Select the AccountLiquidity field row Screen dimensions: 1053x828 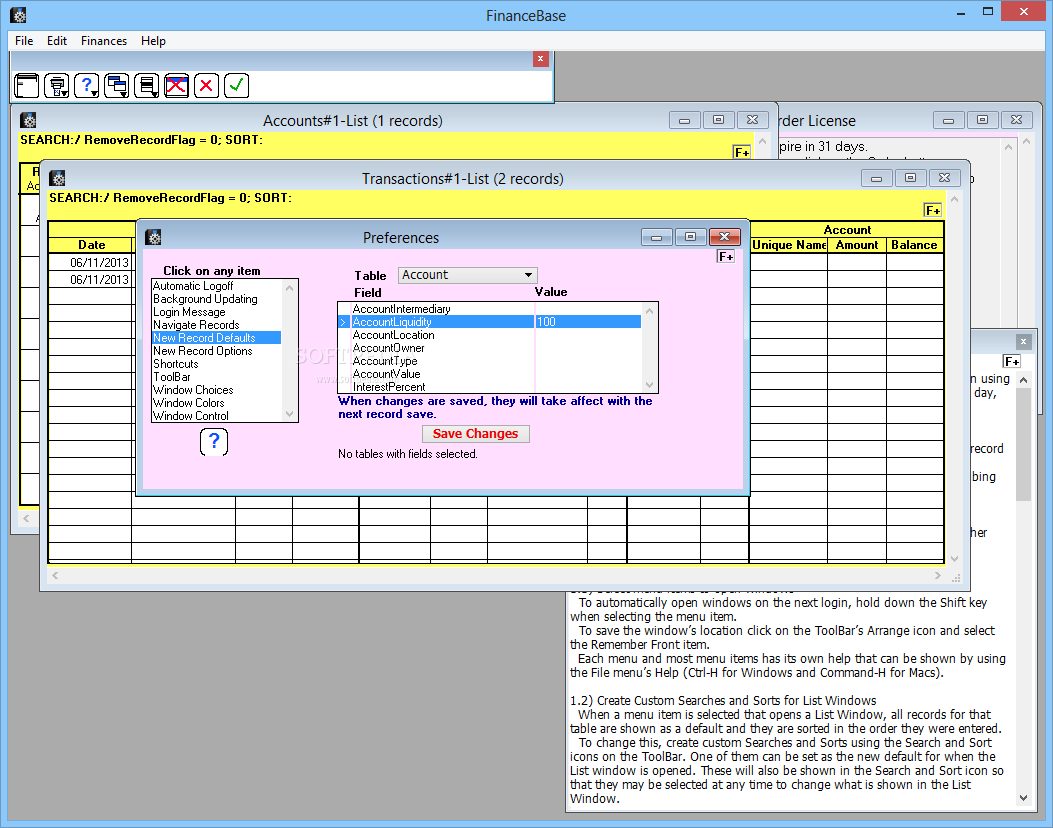tap(490, 322)
